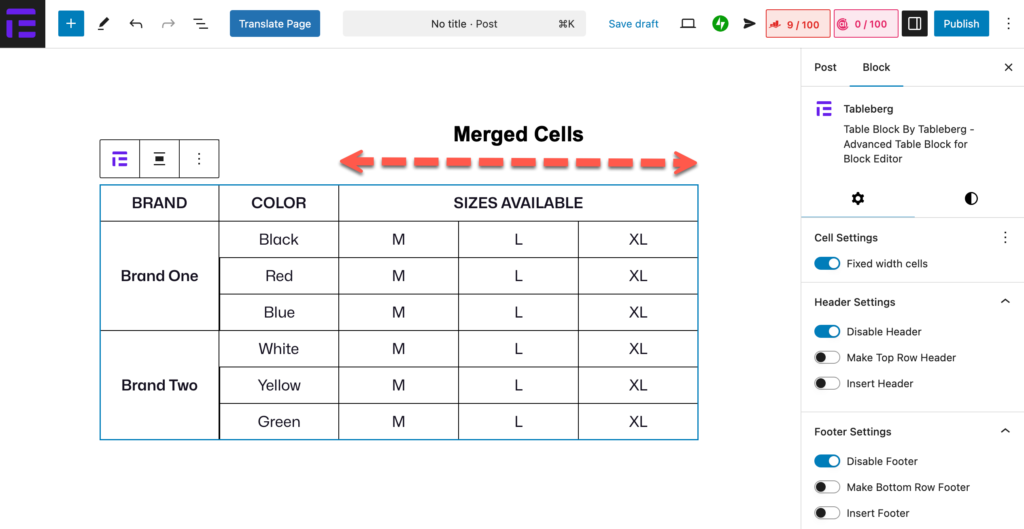The height and width of the screenshot is (529, 1024).
Task: Toggle Fixed width cells switch
Action: [827, 264]
